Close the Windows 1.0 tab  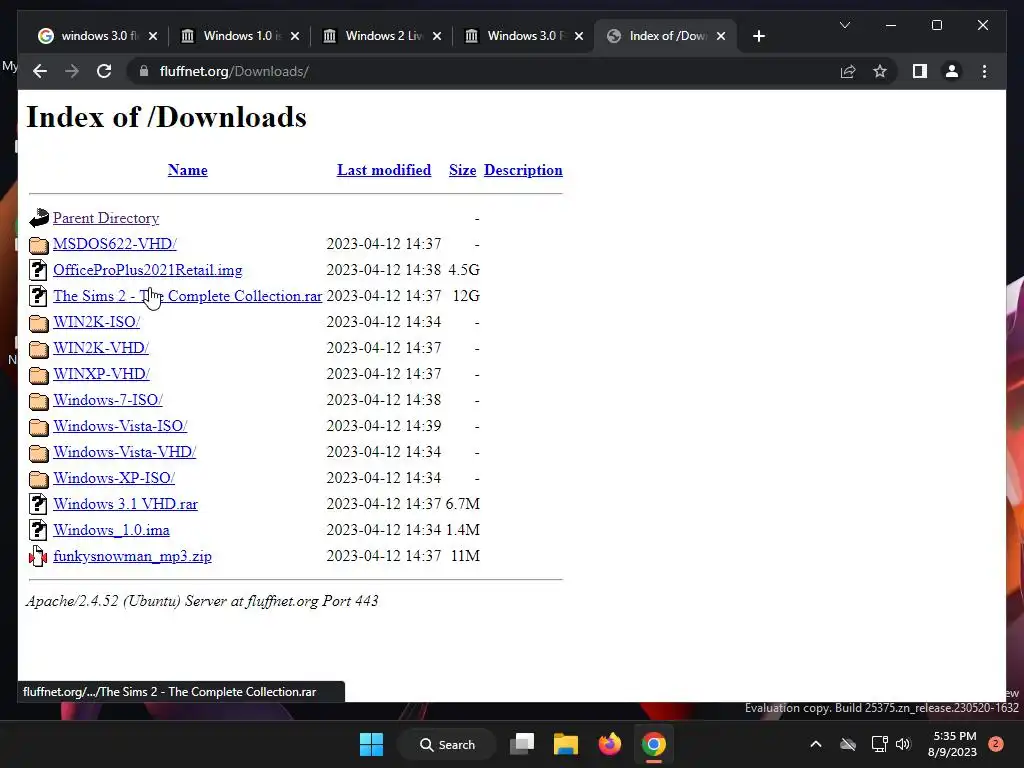(x=295, y=36)
